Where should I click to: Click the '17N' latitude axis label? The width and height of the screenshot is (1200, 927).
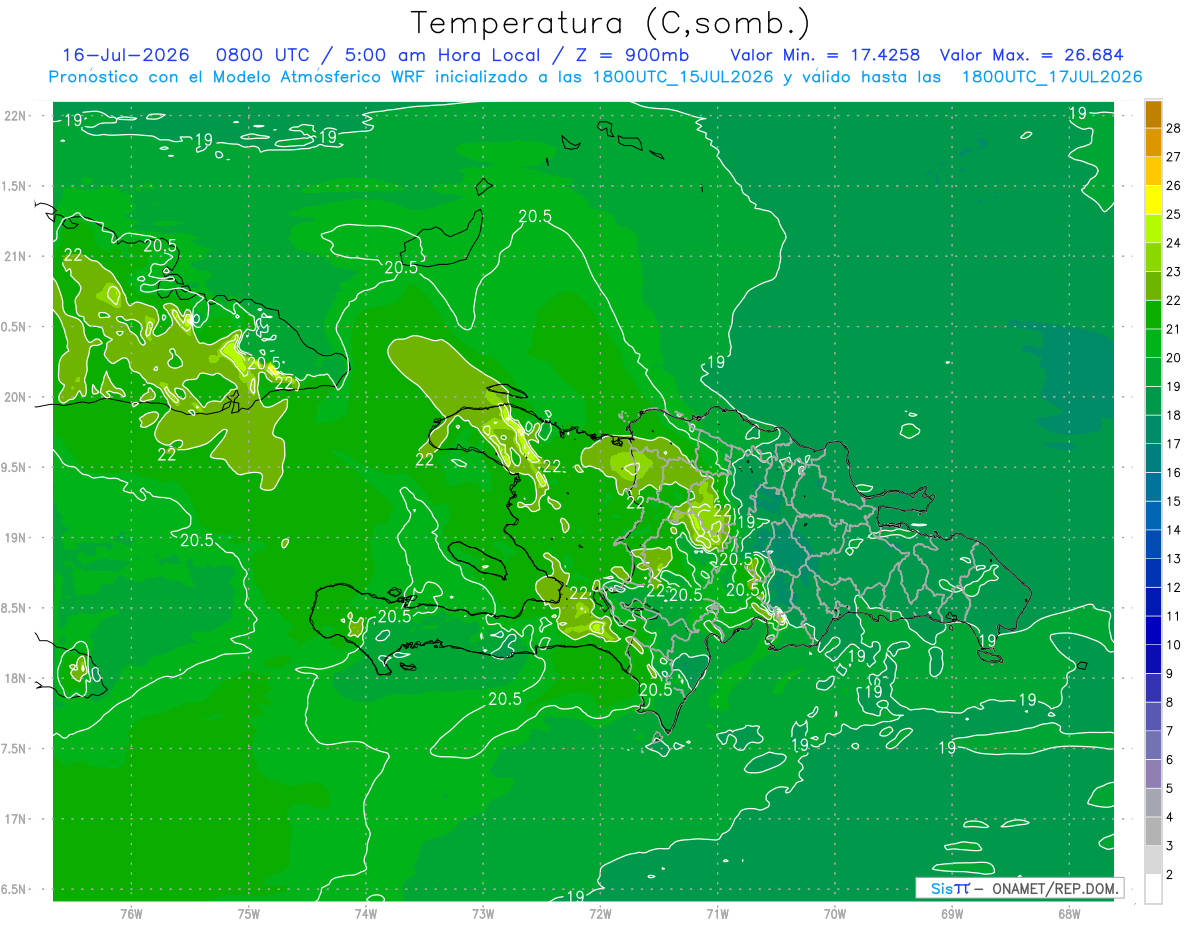click(x=16, y=819)
